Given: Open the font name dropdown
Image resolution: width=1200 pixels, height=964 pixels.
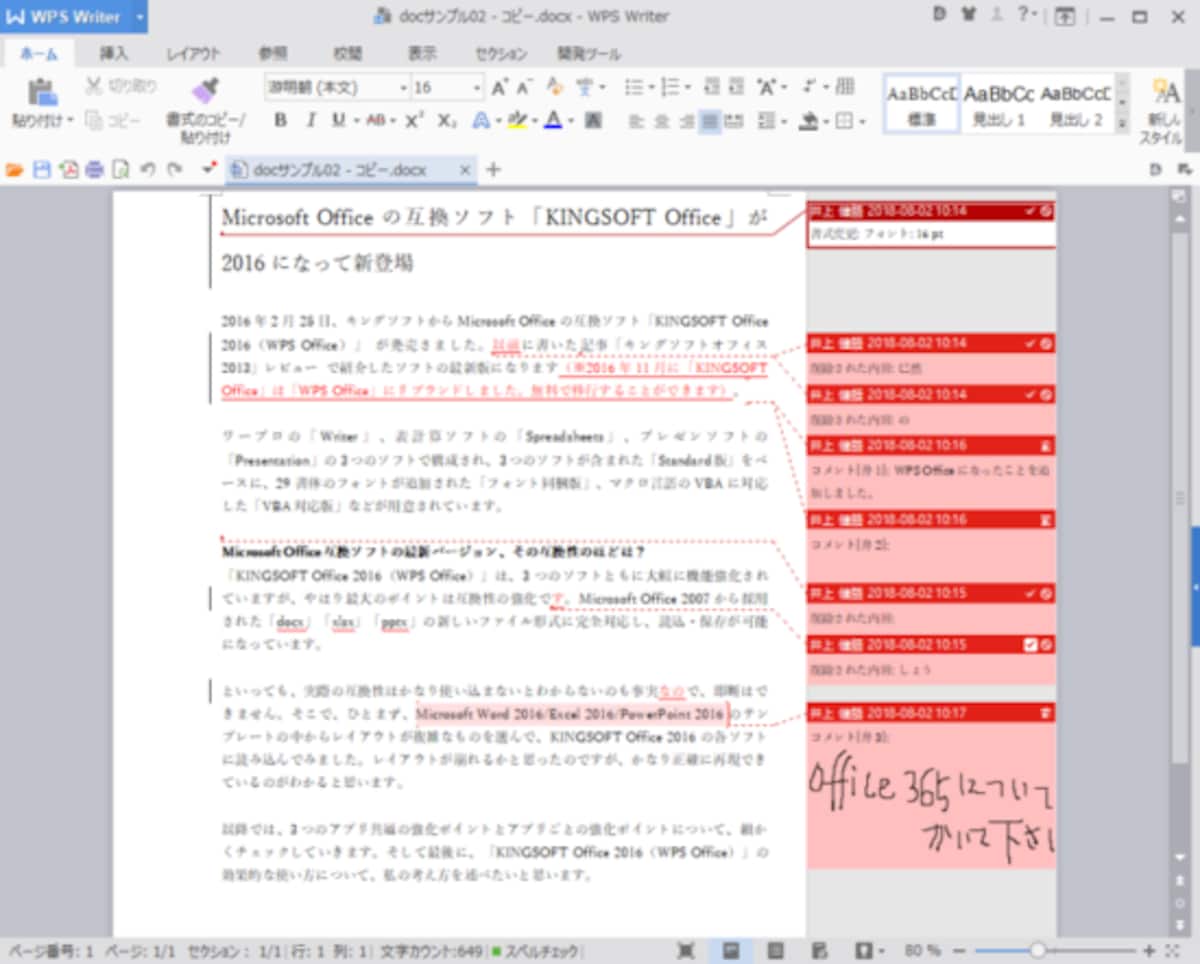Looking at the screenshot, I should 403,88.
